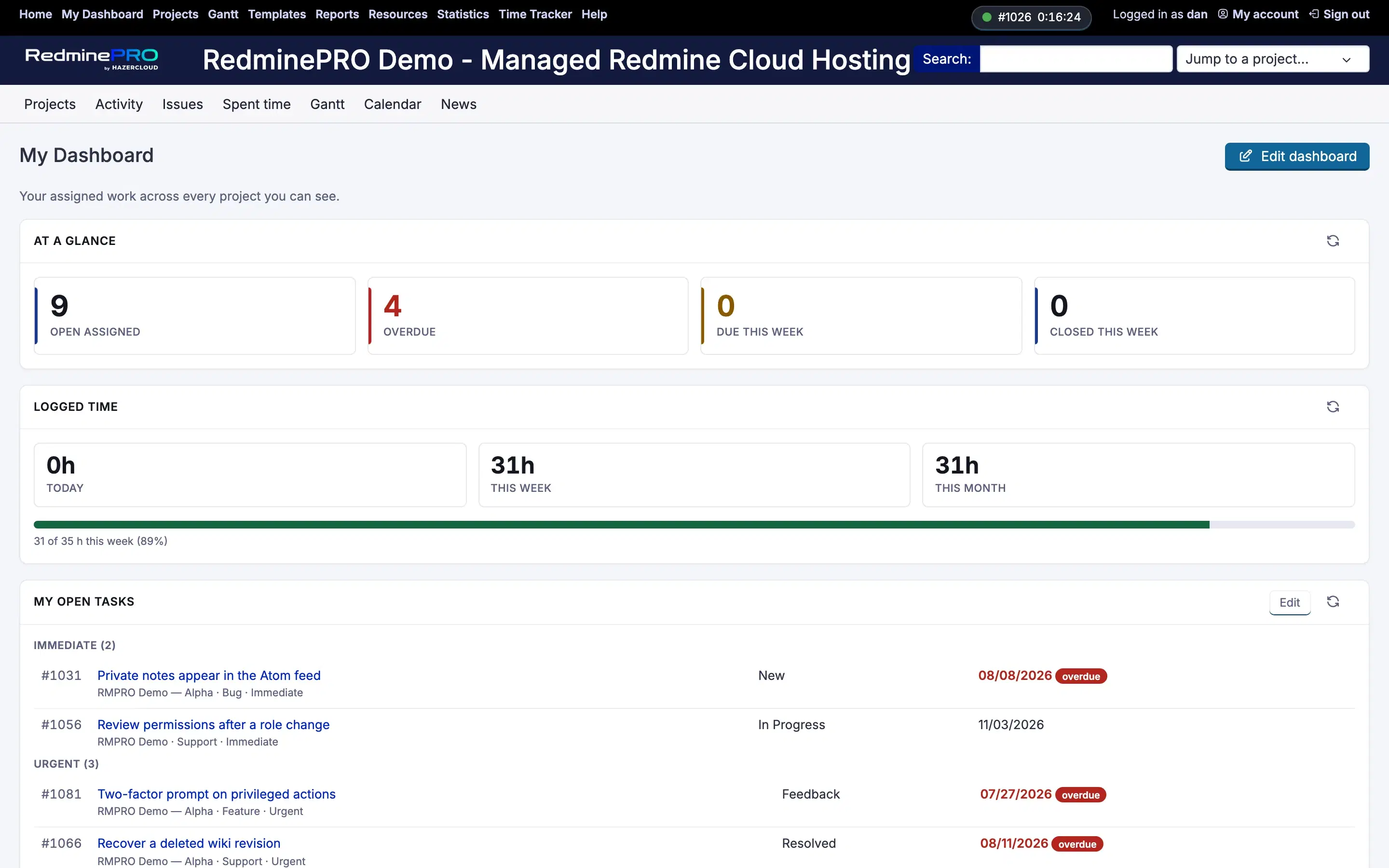This screenshot has width=1389, height=868.
Task: Click the pencil icon on Edit dashboard
Action: tap(1245, 156)
